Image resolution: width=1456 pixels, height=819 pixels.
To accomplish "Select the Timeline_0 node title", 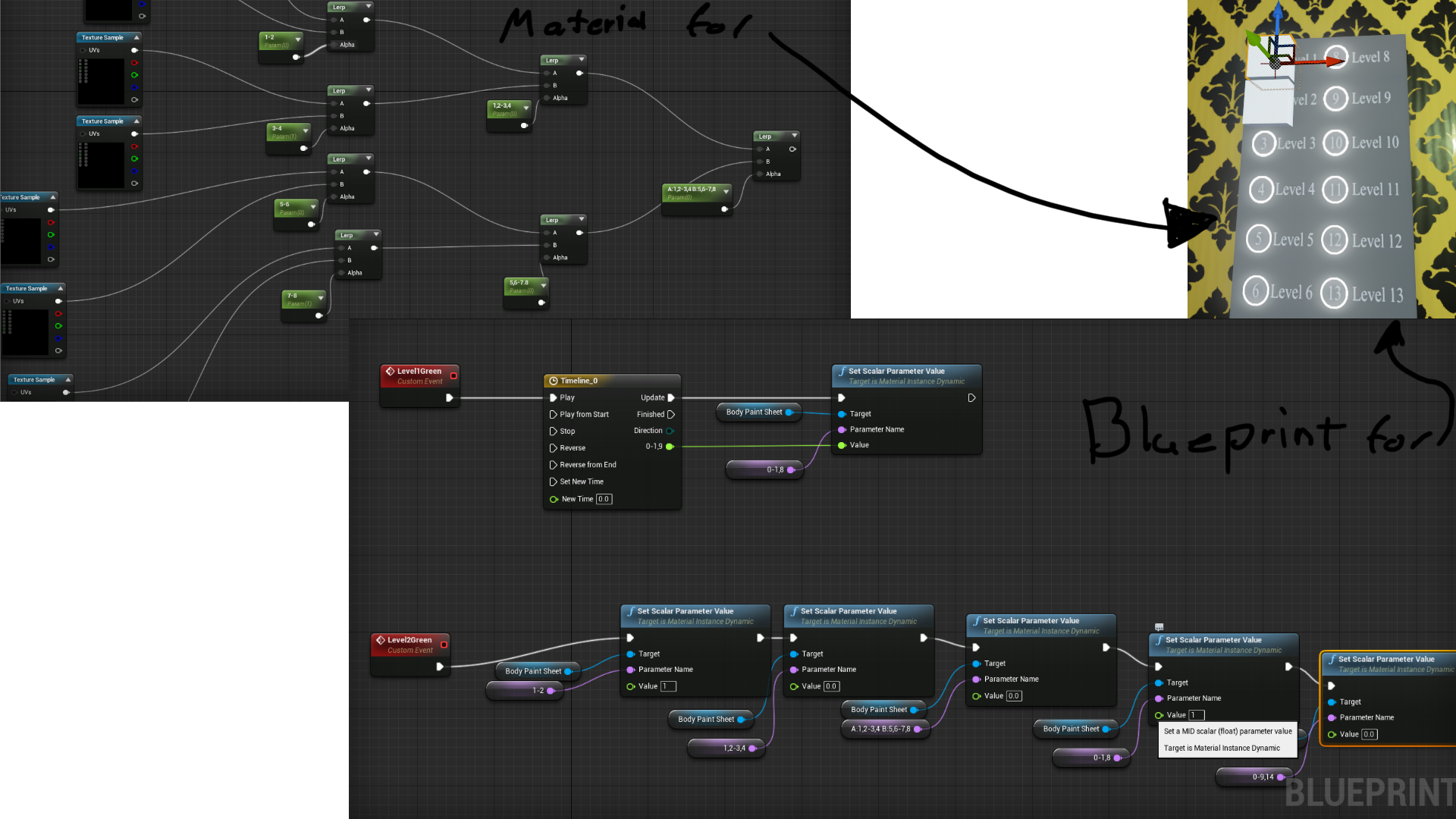I will tap(579, 381).
